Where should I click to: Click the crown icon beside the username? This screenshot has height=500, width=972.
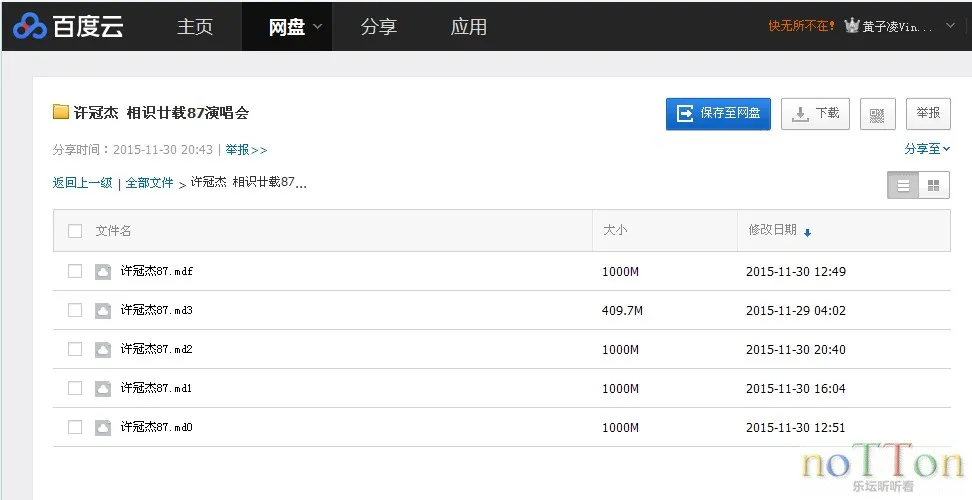pyautogui.click(x=852, y=25)
